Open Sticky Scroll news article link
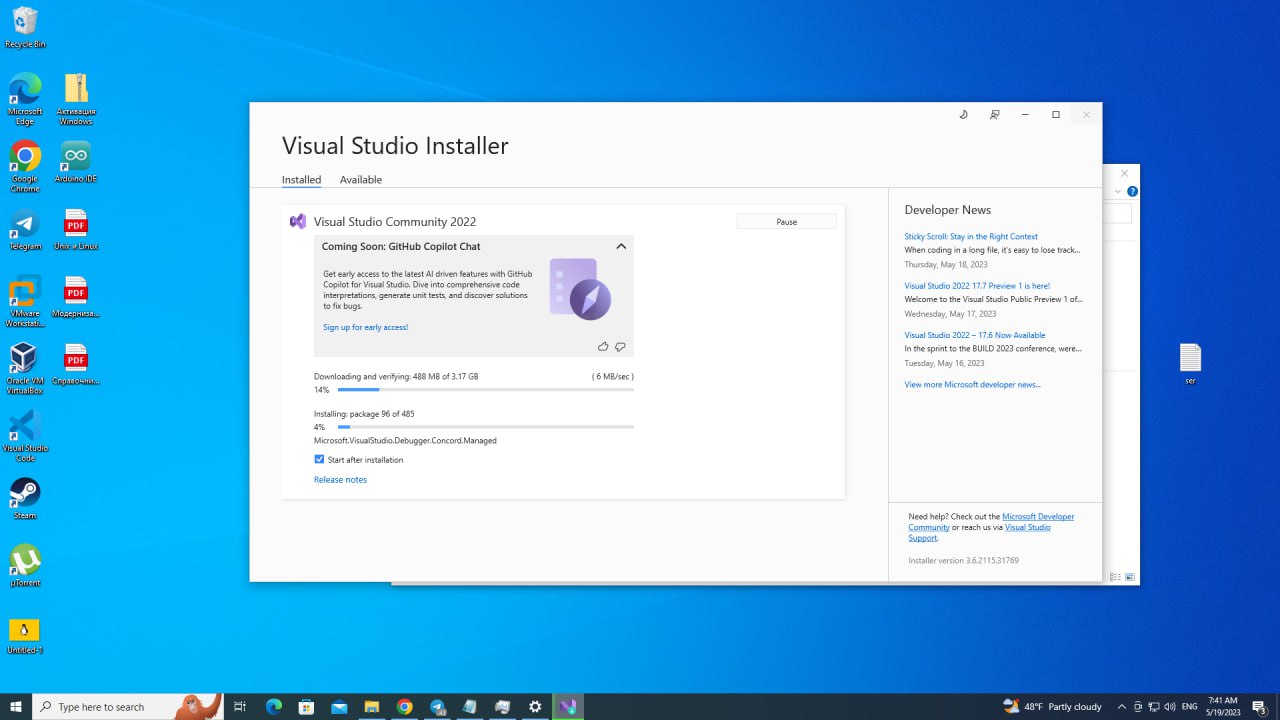1280x720 pixels. (x=971, y=237)
